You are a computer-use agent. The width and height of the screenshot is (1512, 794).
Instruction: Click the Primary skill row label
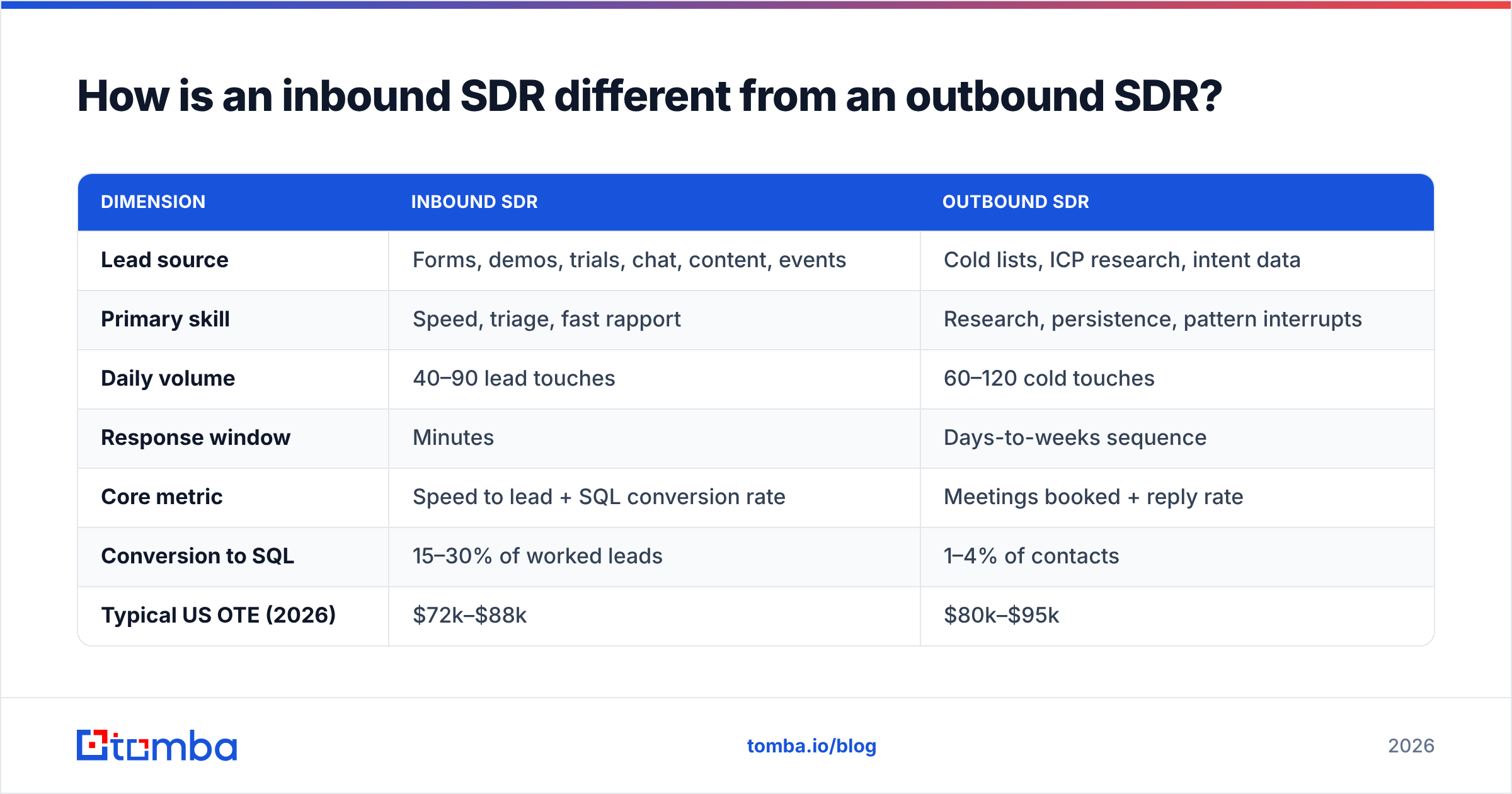coord(165,319)
